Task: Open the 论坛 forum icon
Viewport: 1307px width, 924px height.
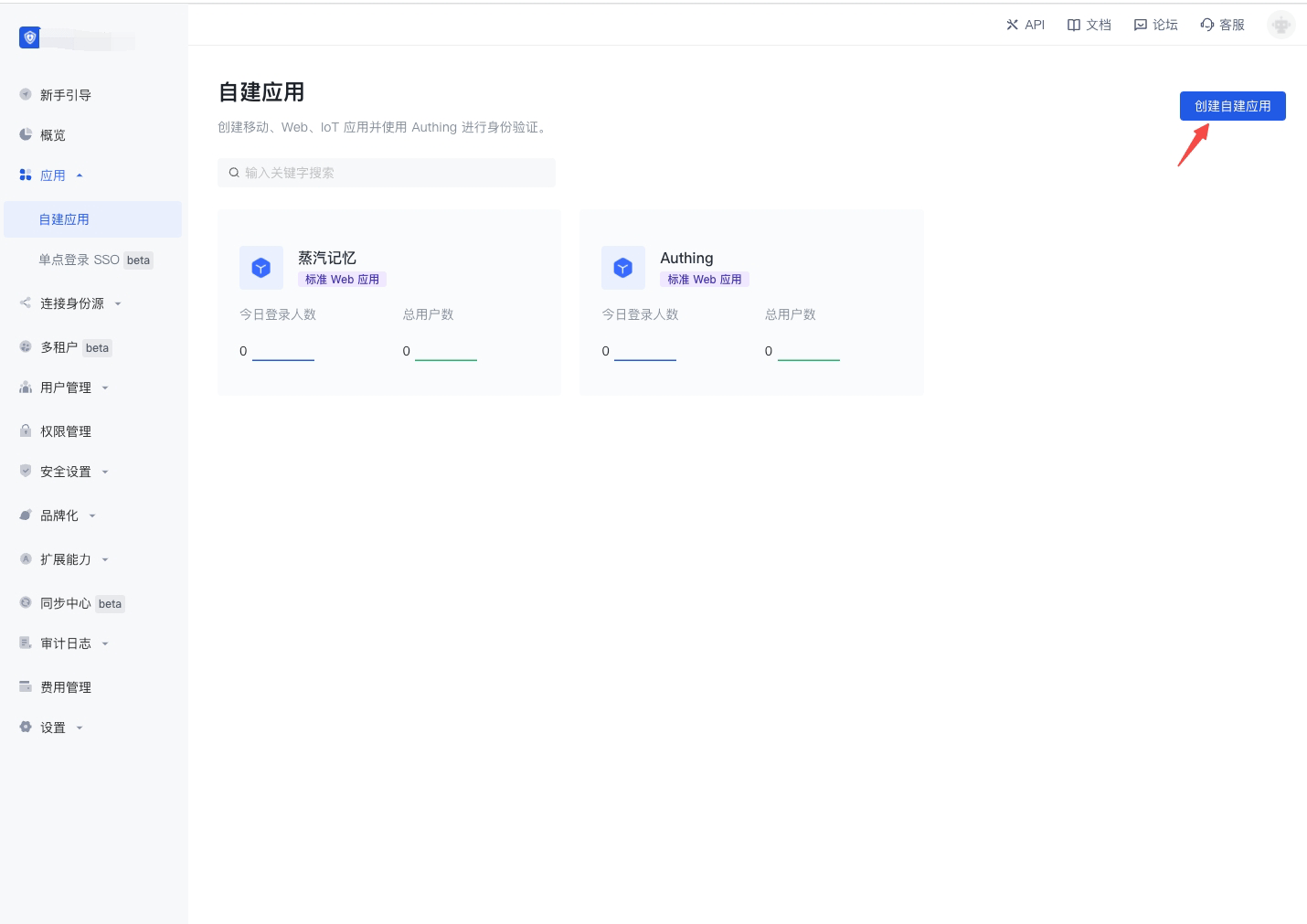Action: pos(1141,25)
